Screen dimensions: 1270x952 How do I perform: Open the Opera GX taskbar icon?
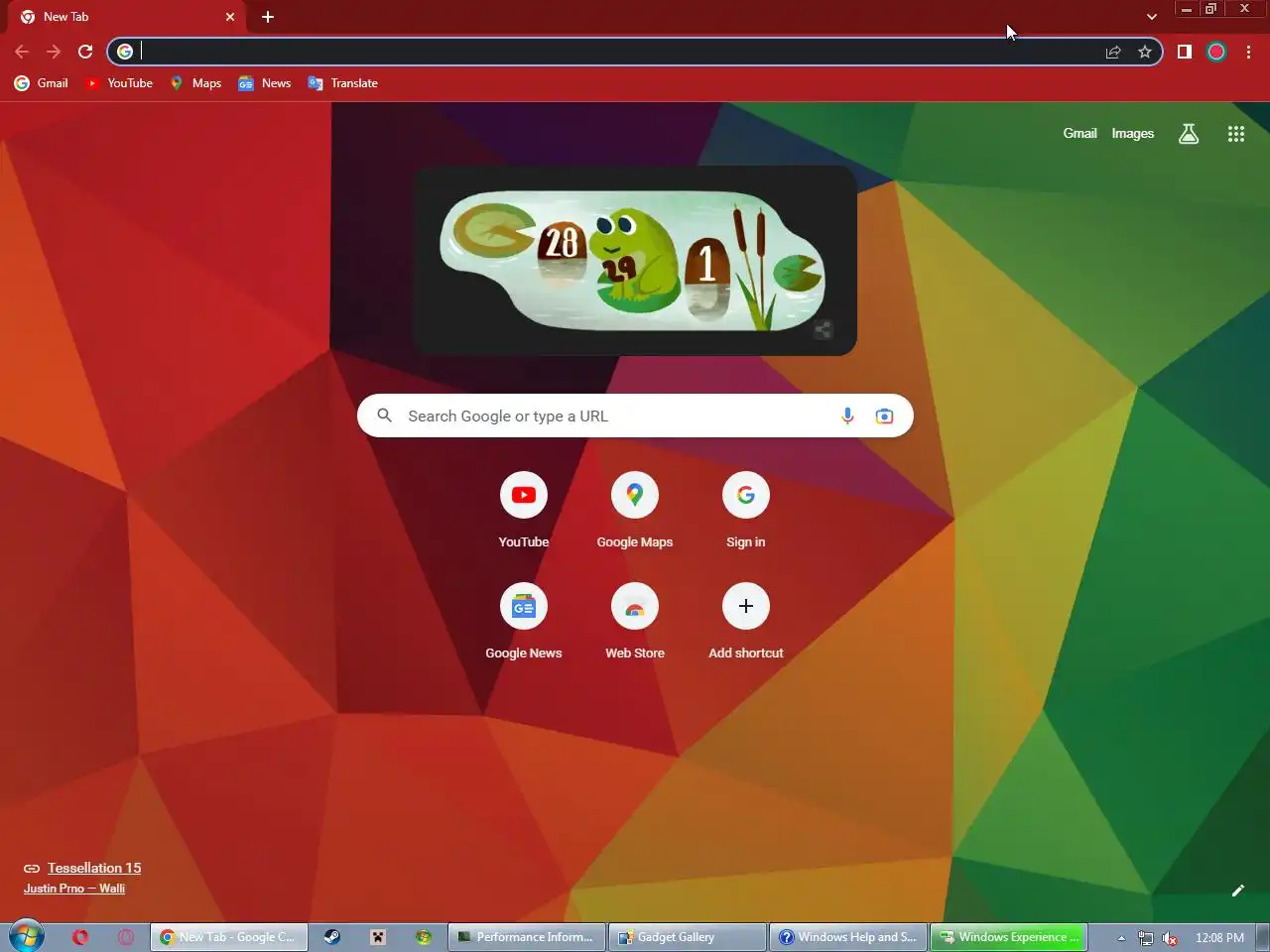click(x=126, y=937)
